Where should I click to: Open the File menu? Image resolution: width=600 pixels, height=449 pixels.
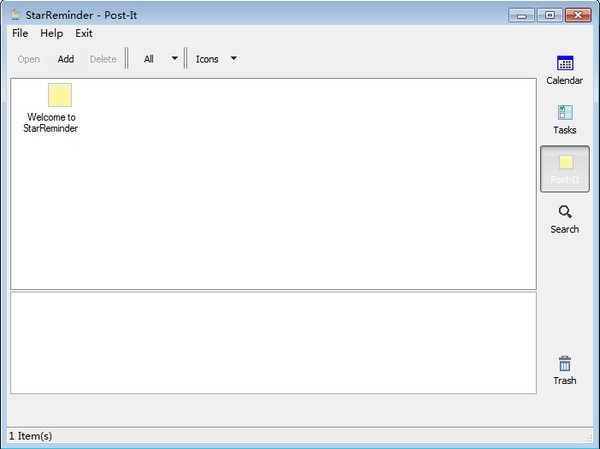(x=20, y=33)
